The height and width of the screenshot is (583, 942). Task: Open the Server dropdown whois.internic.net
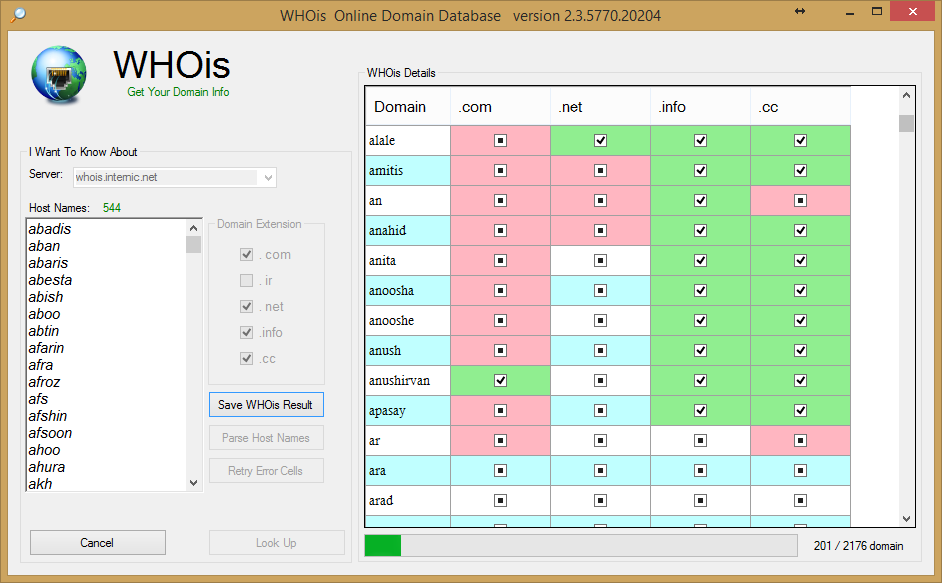point(175,177)
